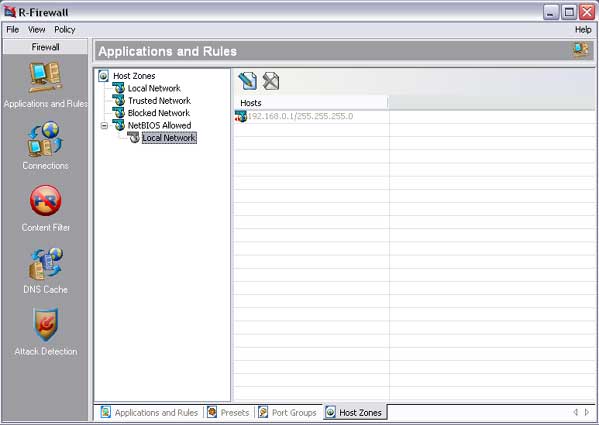Select the NetBIOS Allowed zone

159,125
